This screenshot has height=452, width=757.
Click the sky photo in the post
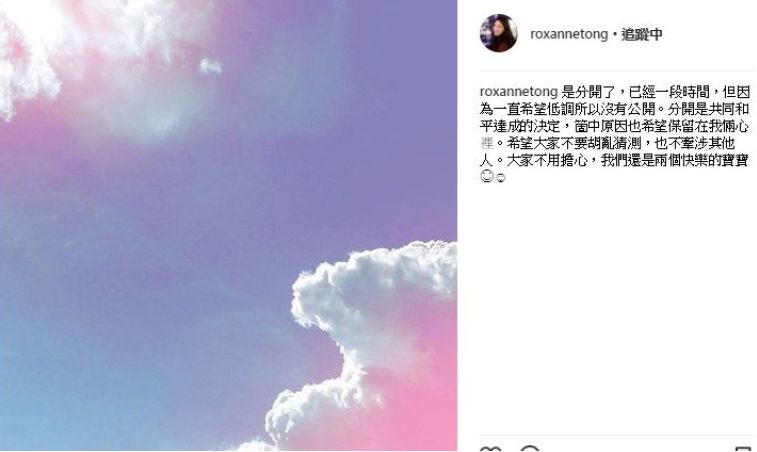tap(228, 225)
